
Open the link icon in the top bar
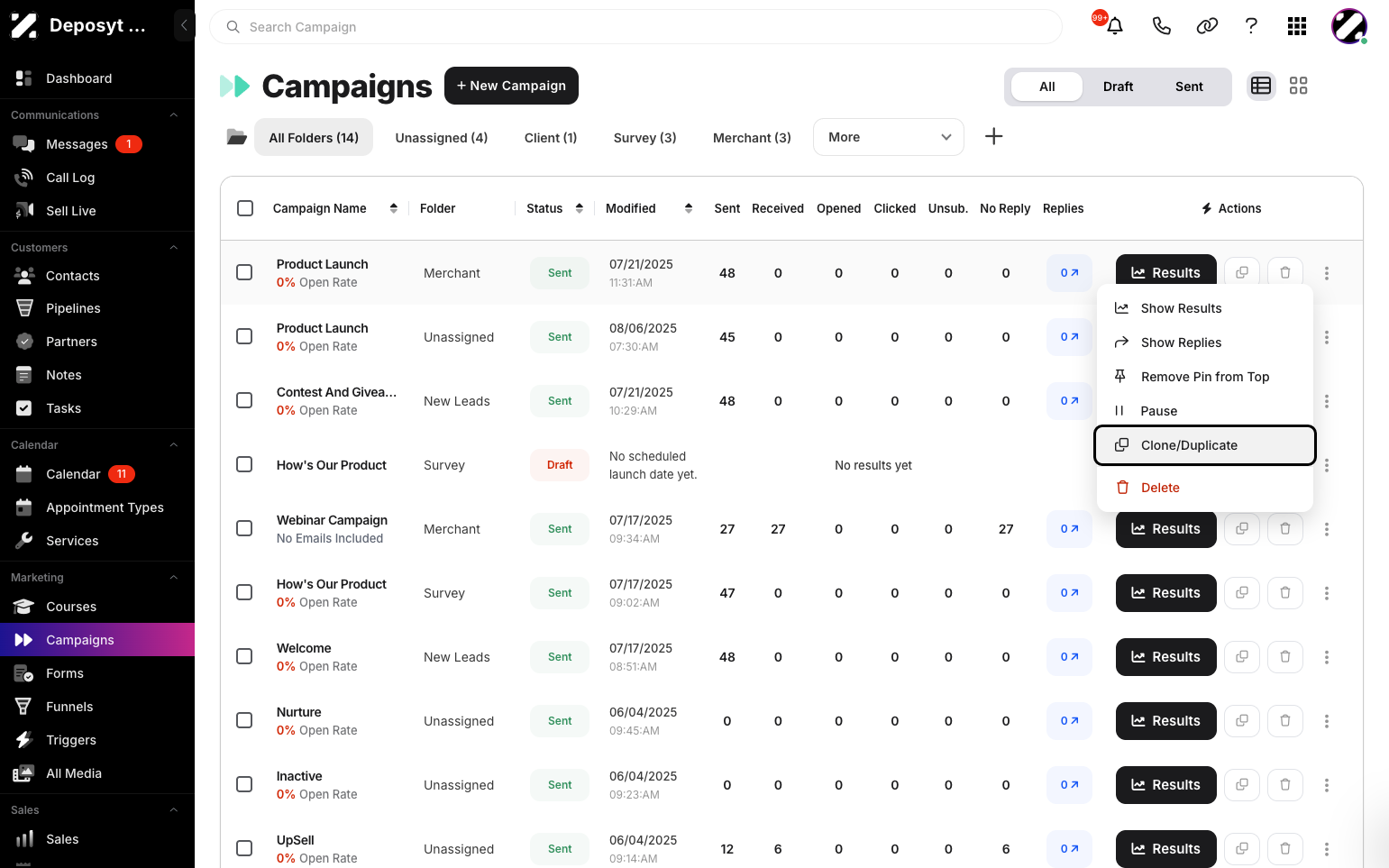(1207, 26)
